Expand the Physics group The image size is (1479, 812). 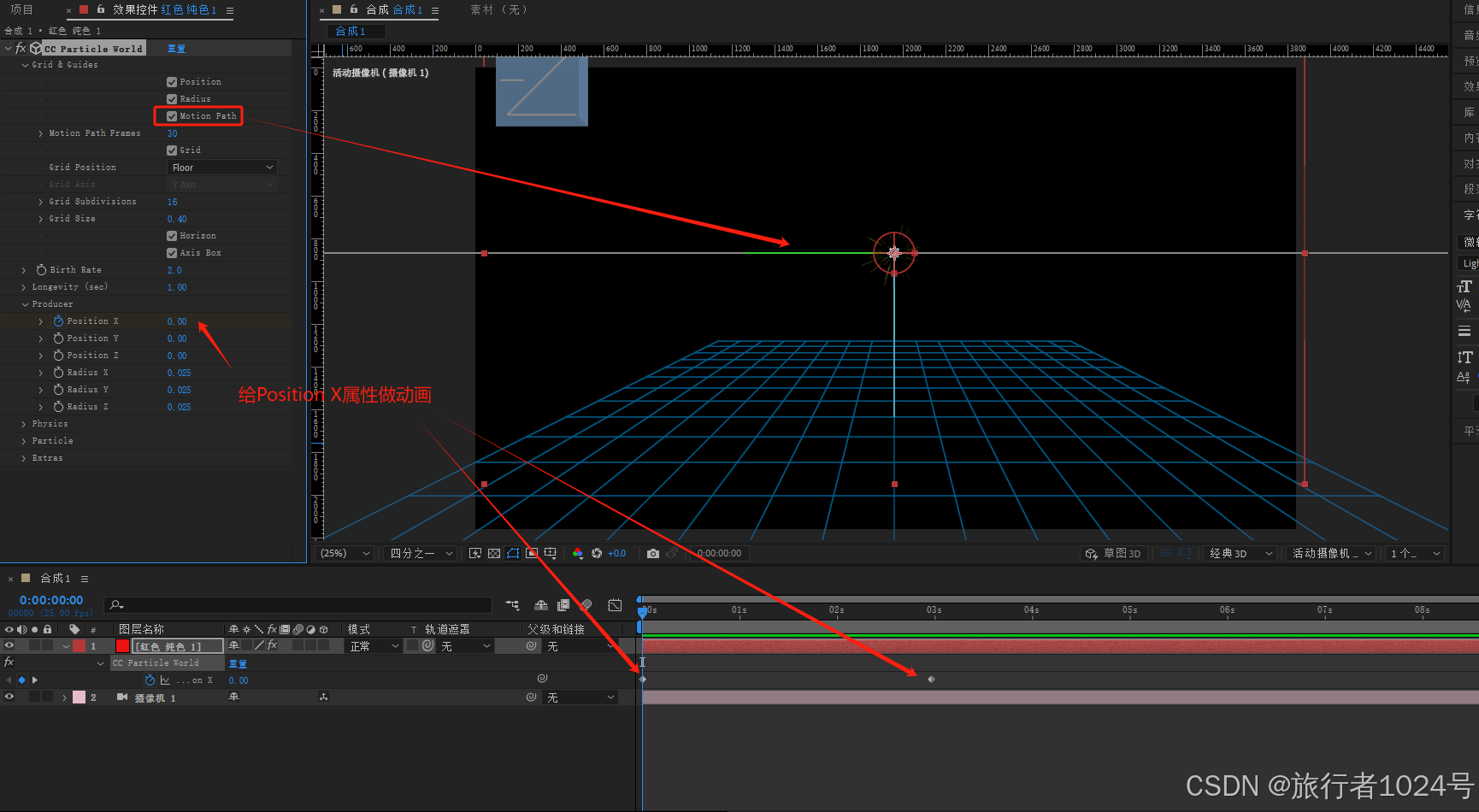click(24, 424)
